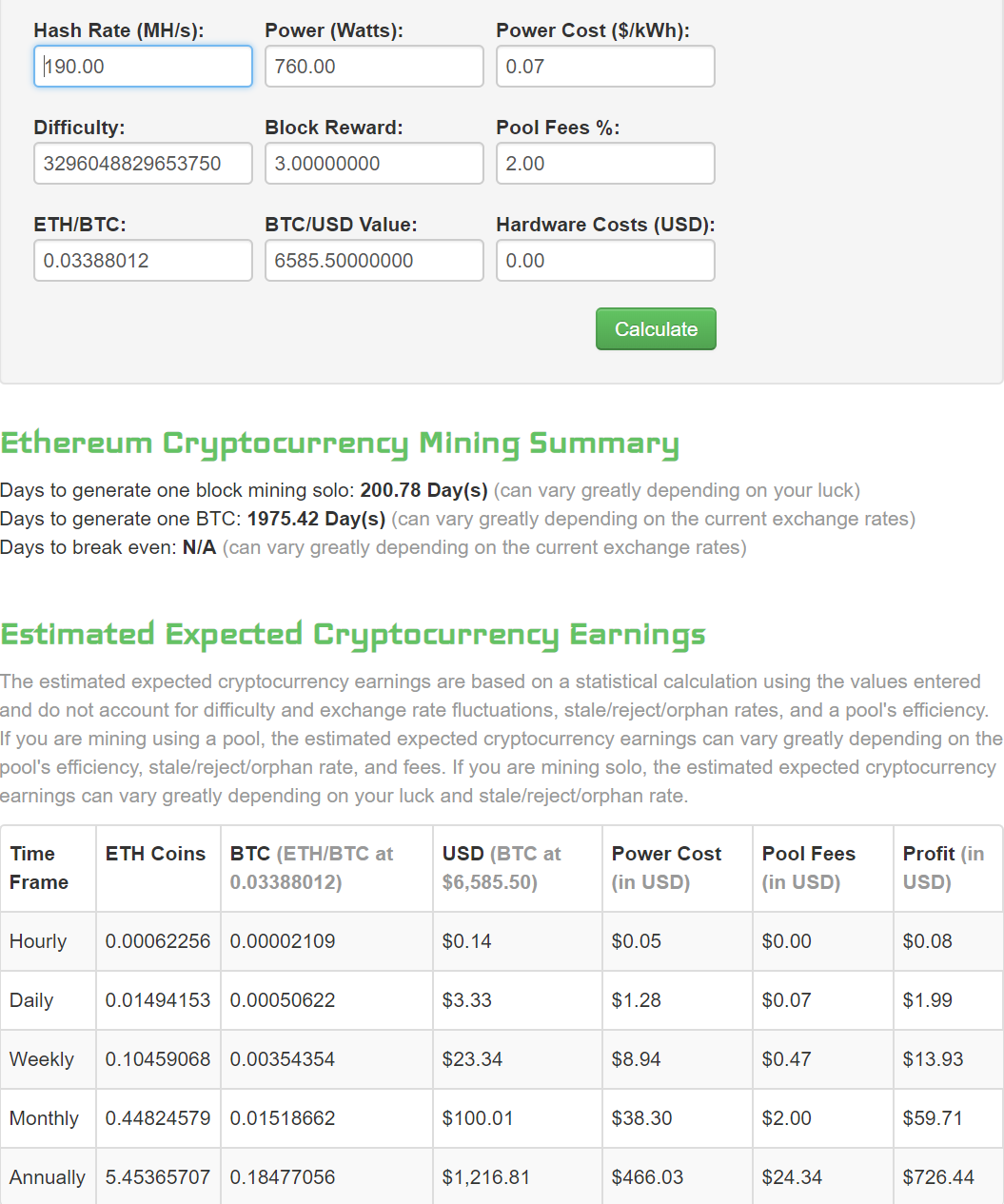Click the 1975.42 Day(s) per BTC value
The image size is (1004, 1204).
(x=316, y=519)
